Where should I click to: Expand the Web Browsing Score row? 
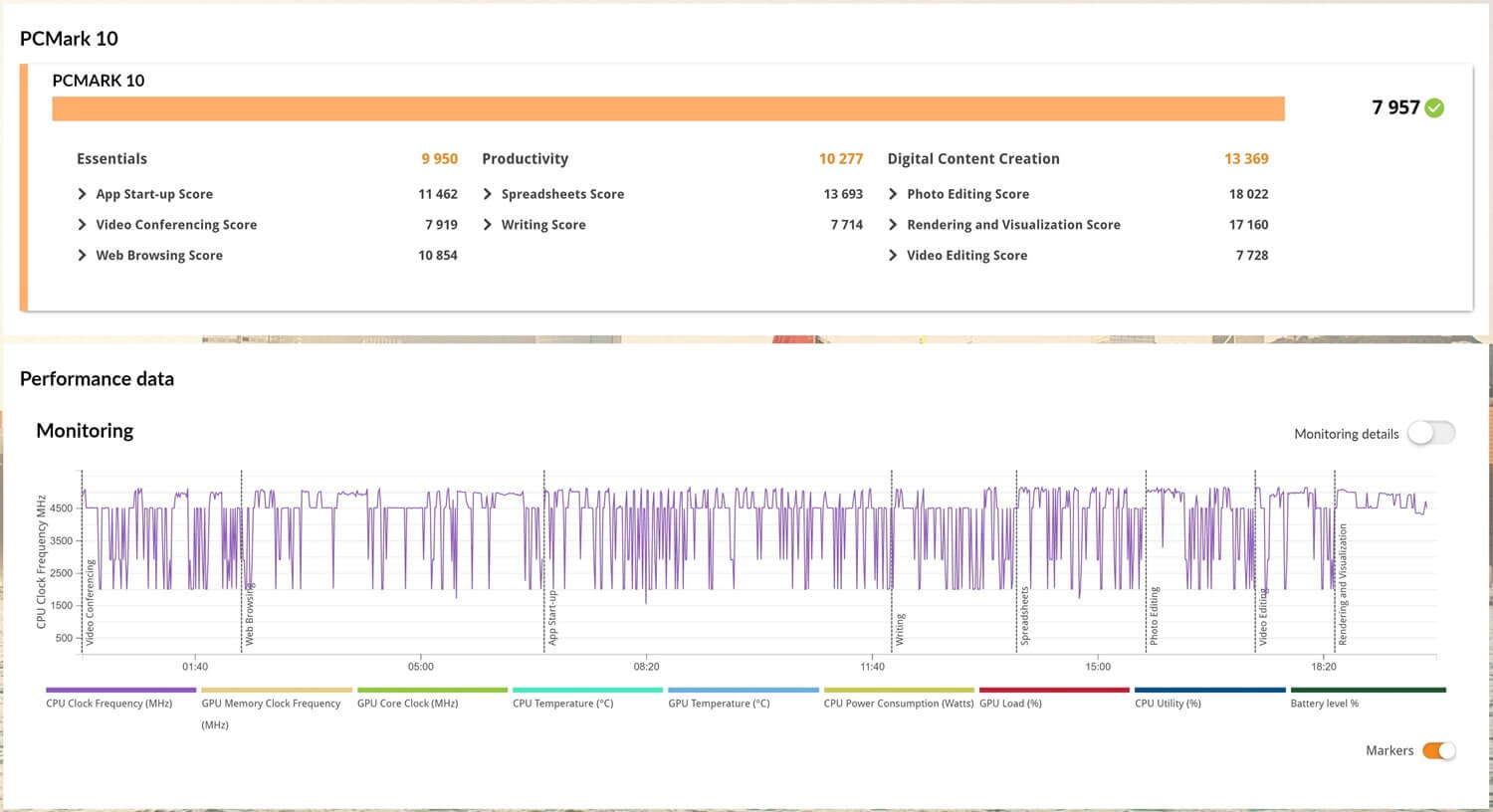82,256
